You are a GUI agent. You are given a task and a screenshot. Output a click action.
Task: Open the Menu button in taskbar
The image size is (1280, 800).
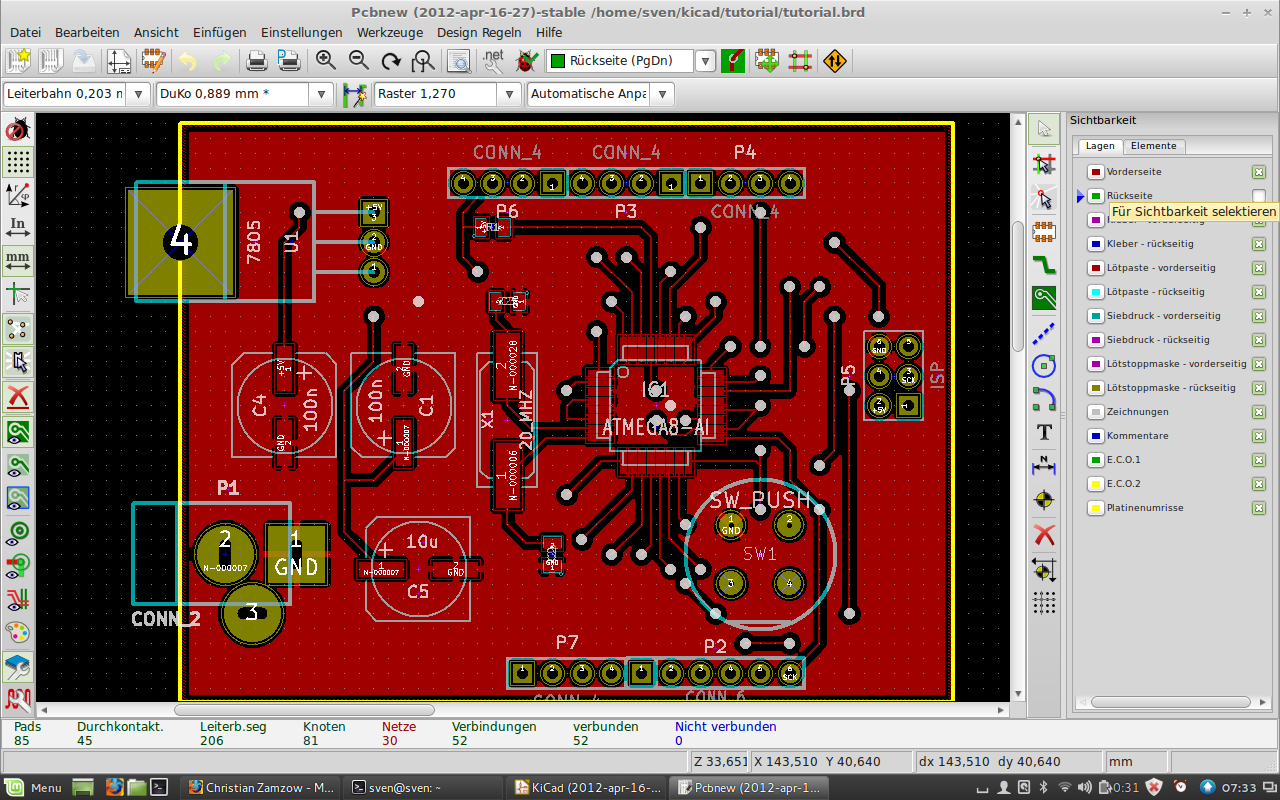[x=34, y=787]
